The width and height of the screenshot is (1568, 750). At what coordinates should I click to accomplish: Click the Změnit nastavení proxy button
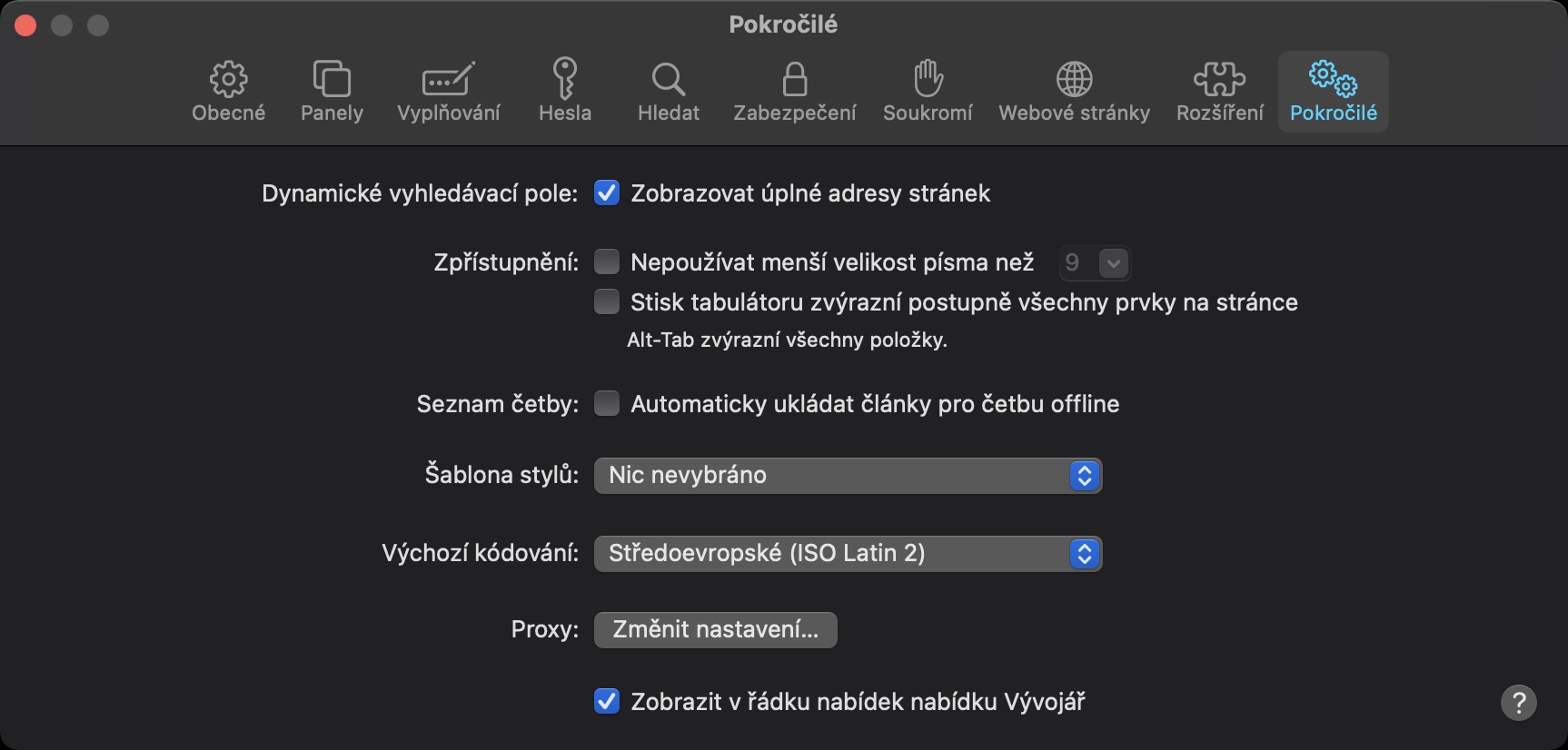click(x=715, y=630)
